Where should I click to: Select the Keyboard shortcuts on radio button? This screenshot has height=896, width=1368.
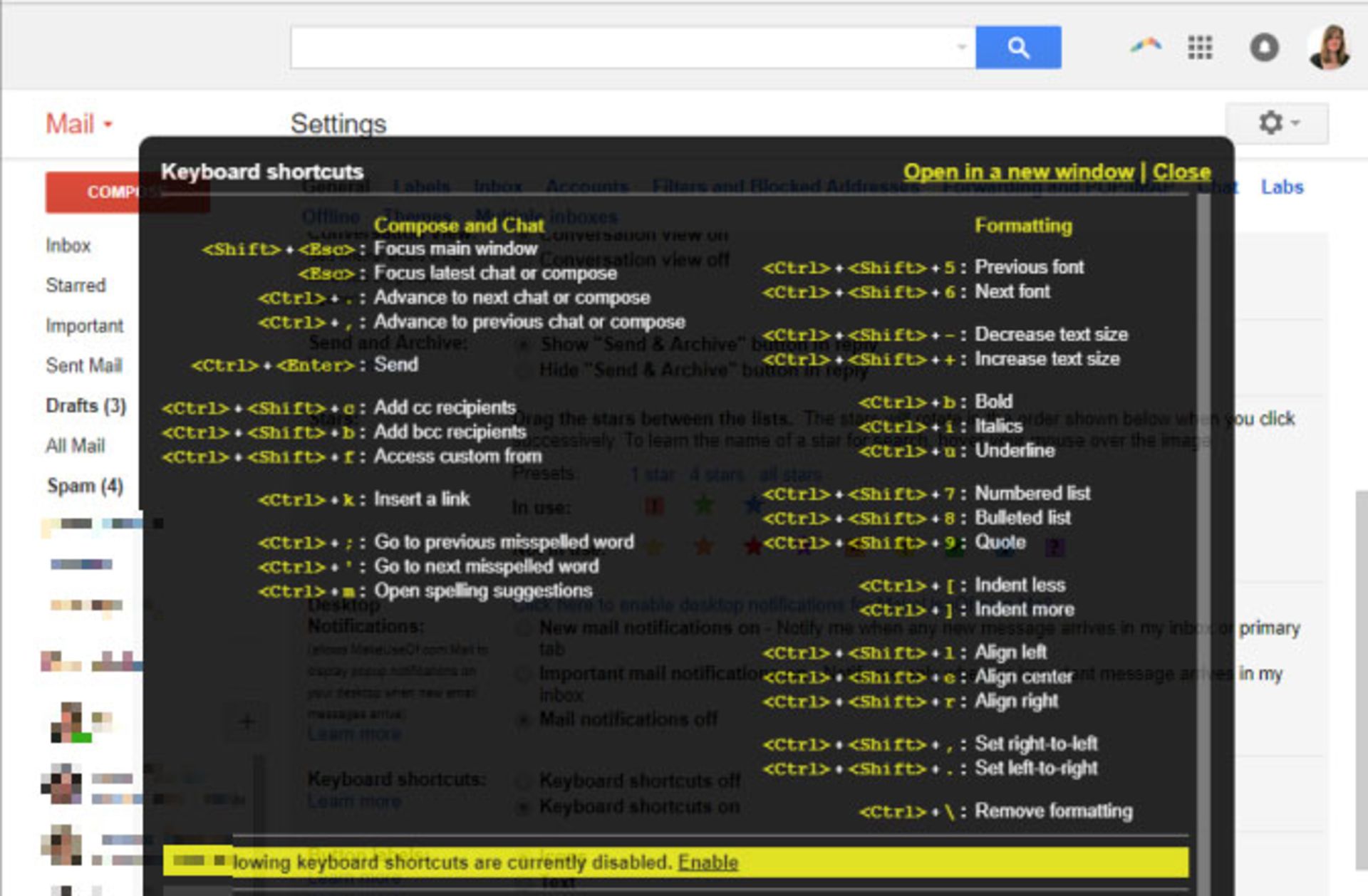click(524, 806)
